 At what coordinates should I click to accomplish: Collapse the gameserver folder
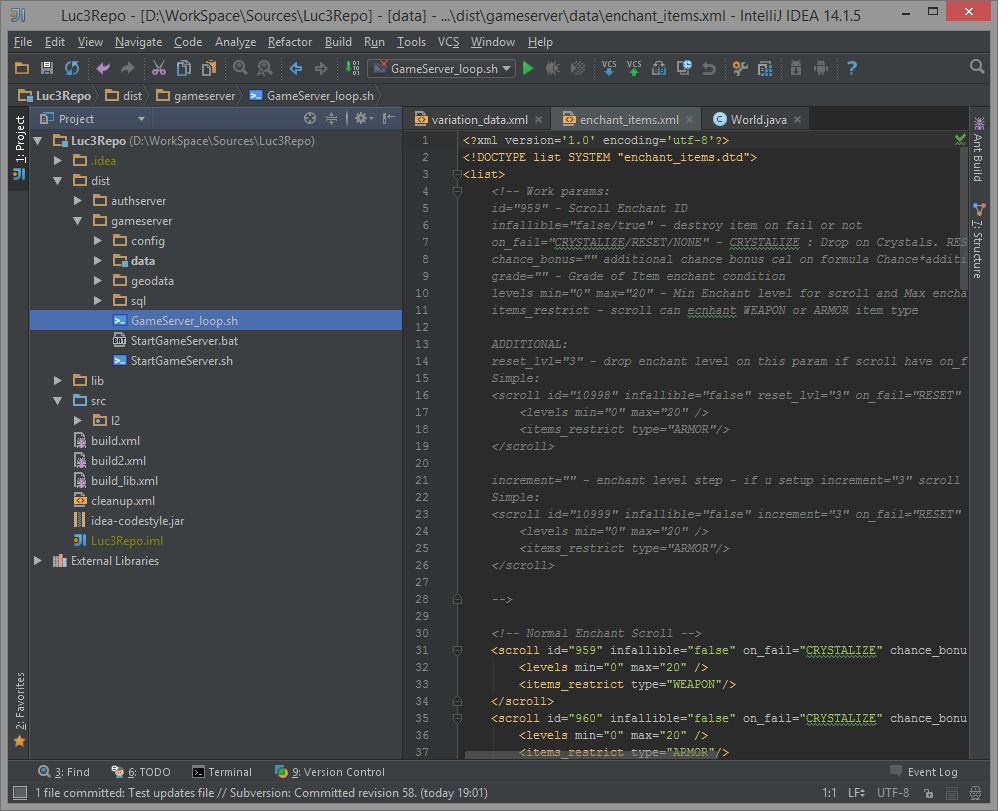[78, 220]
